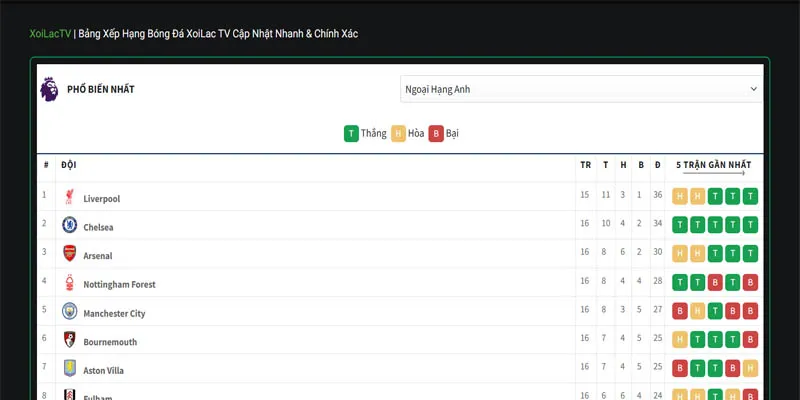
Task: Click the Nottingham Forest crest icon
Action: click(x=69, y=283)
